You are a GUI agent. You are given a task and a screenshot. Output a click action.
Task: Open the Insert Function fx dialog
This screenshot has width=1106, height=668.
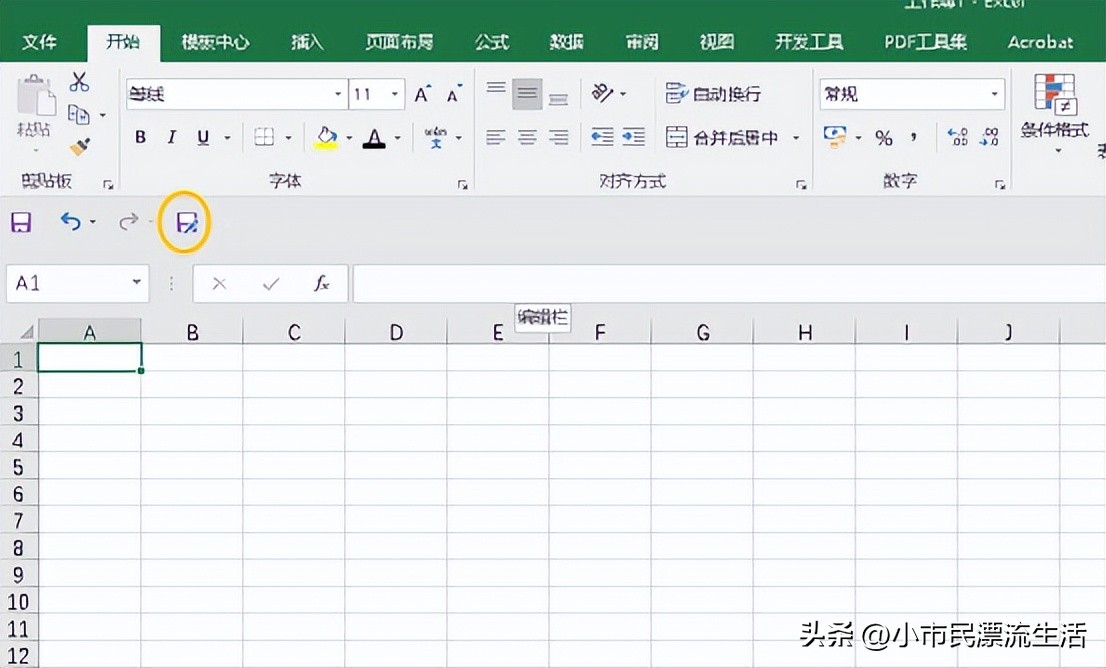click(x=320, y=283)
